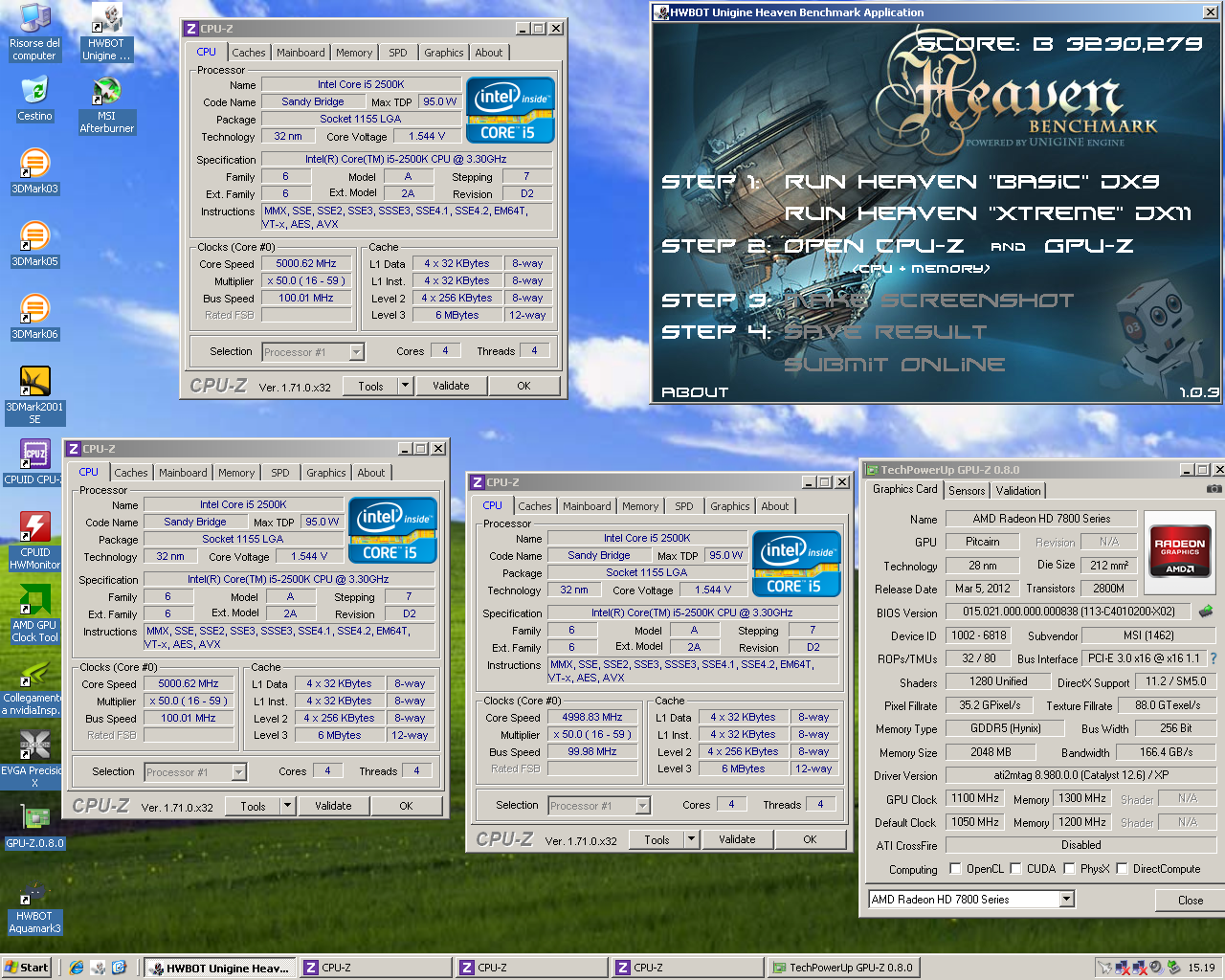Launch the 3DMark2001 SE desktop icon
The image size is (1225, 980).
(x=34, y=395)
